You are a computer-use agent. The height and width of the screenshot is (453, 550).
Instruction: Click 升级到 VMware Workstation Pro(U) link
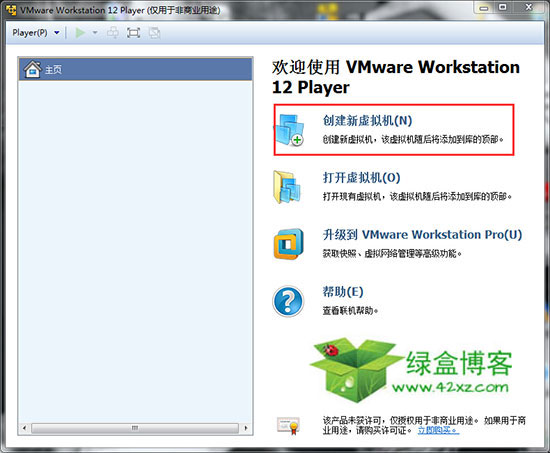pyautogui.click(x=422, y=234)
